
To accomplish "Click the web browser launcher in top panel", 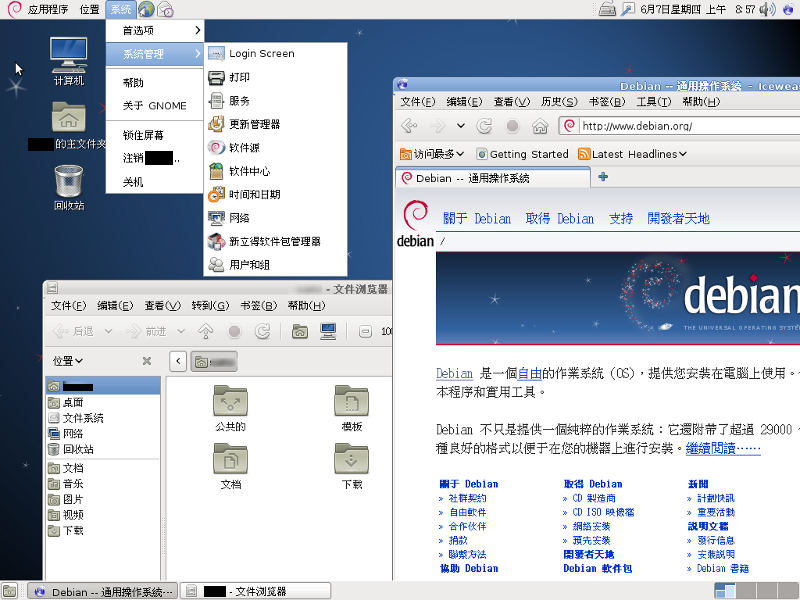I will [146, 9].
